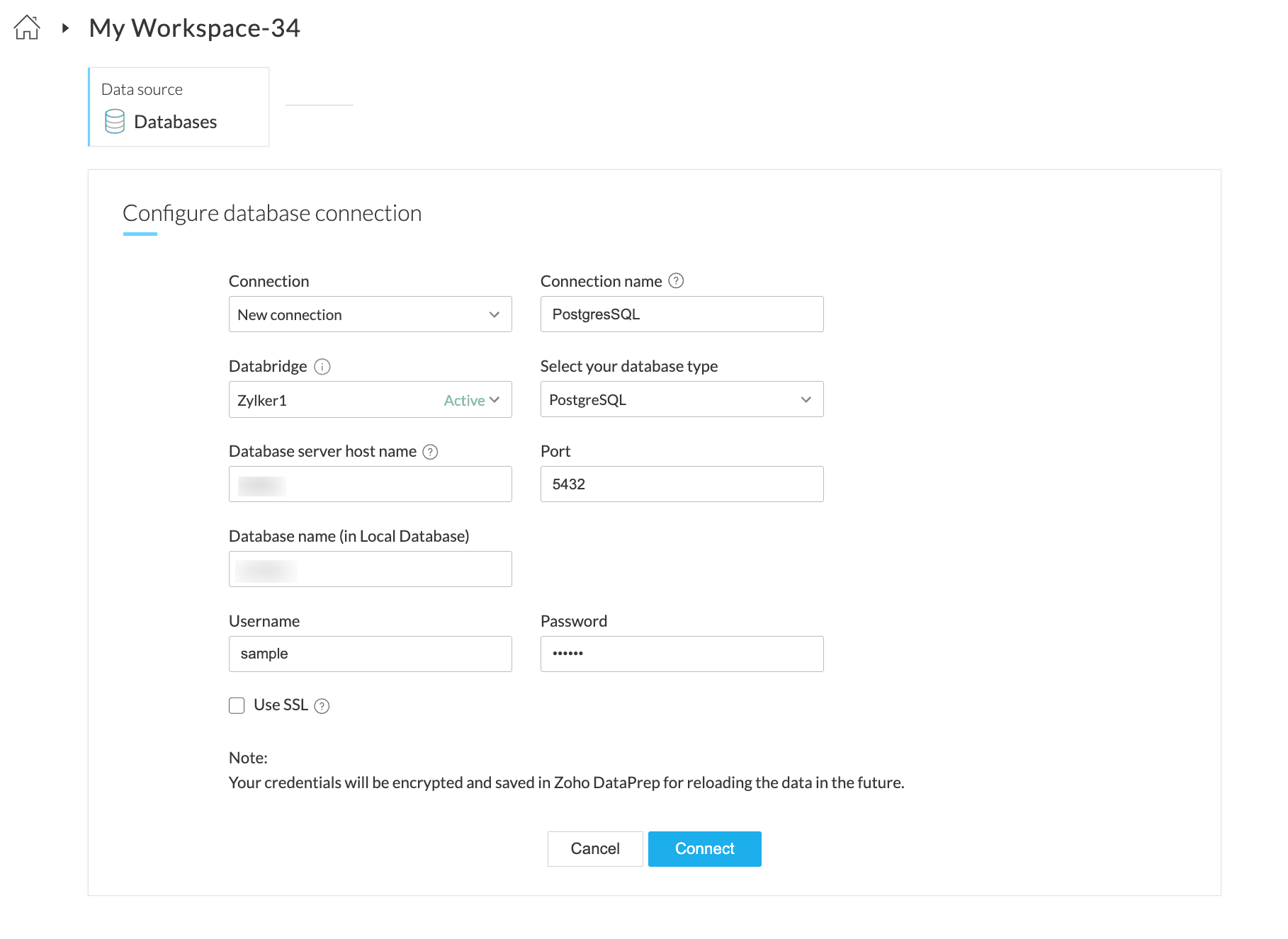The image size is (1288, 939).
Task: Focus the Port input field
Action: [x=682, y=484]
